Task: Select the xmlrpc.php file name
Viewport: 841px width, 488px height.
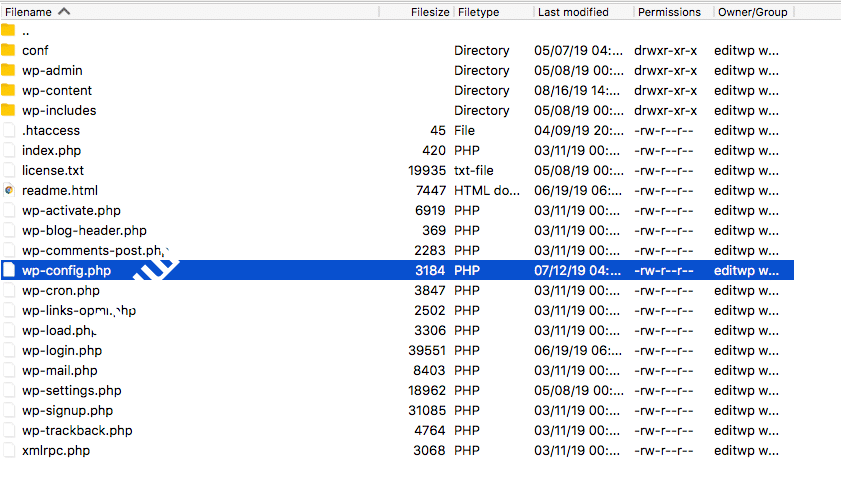Action: (56, 450)
